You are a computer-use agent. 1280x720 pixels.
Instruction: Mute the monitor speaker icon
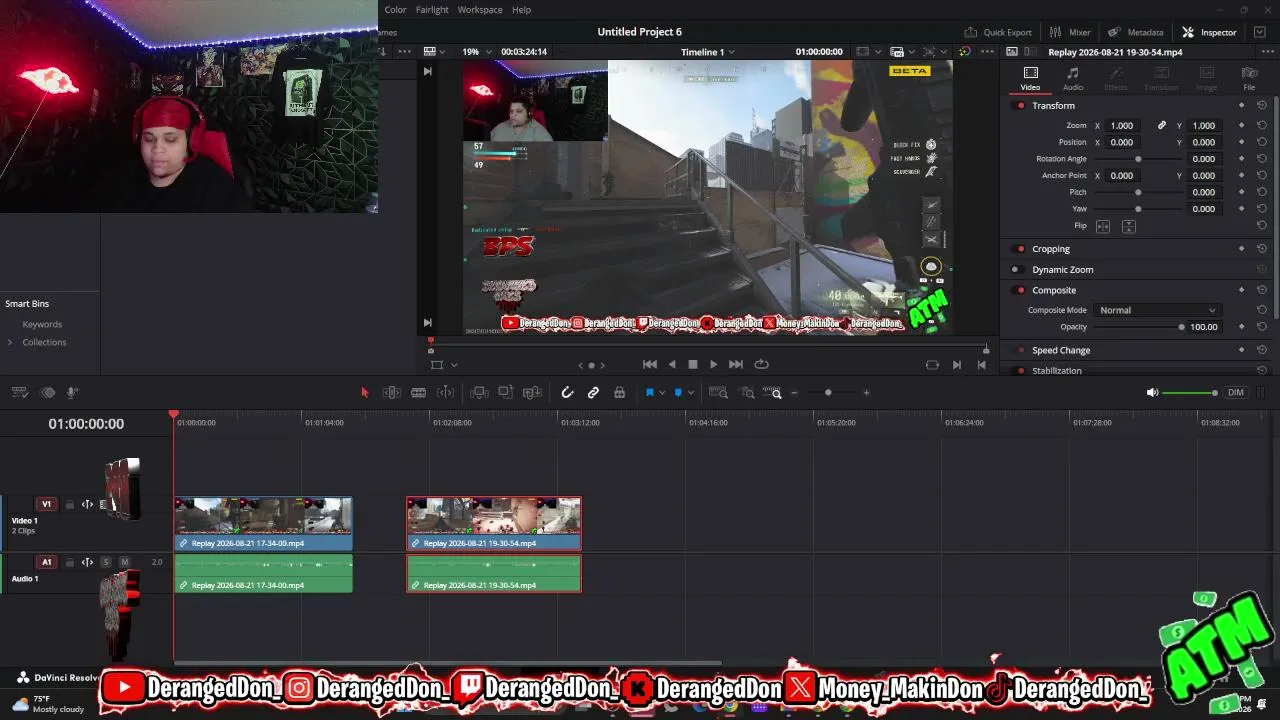1152,393
